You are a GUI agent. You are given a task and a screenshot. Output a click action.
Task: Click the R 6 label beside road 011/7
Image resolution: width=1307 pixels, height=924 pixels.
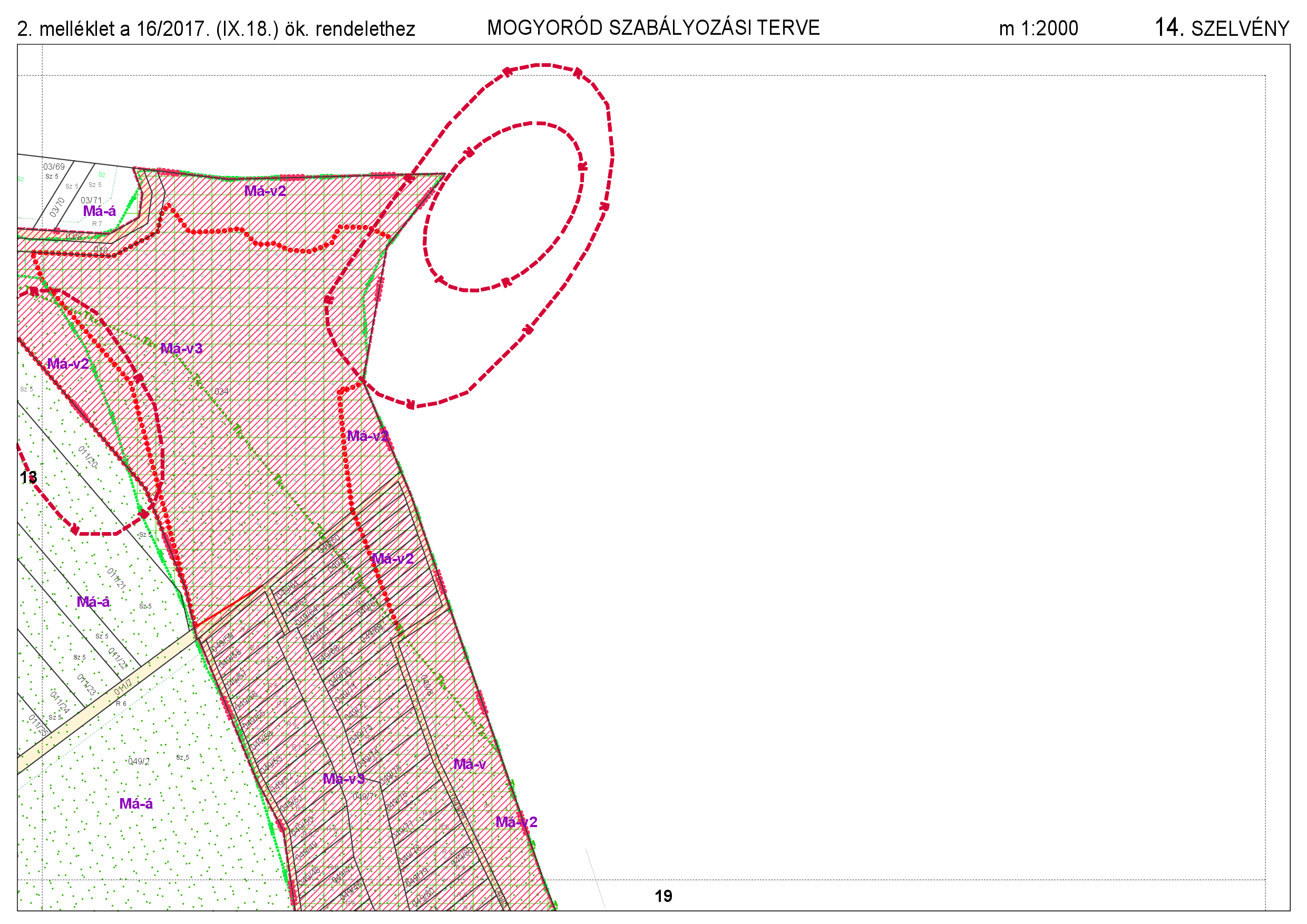pyautogui.click(x=121, y=704)
